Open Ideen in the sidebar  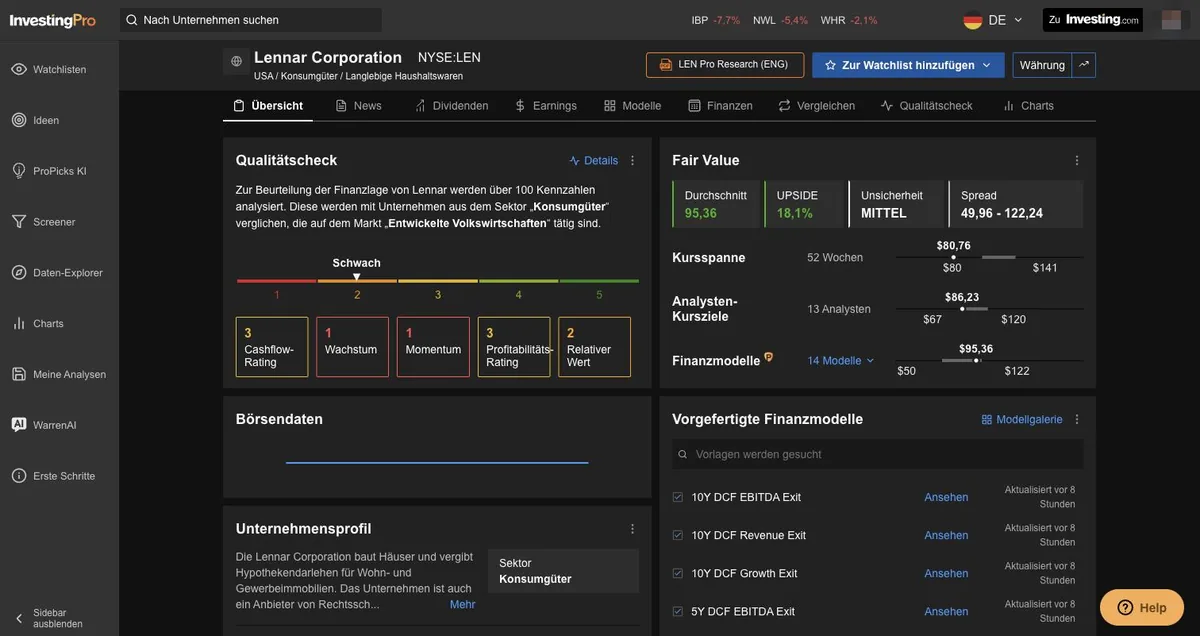tap(35, 120)
